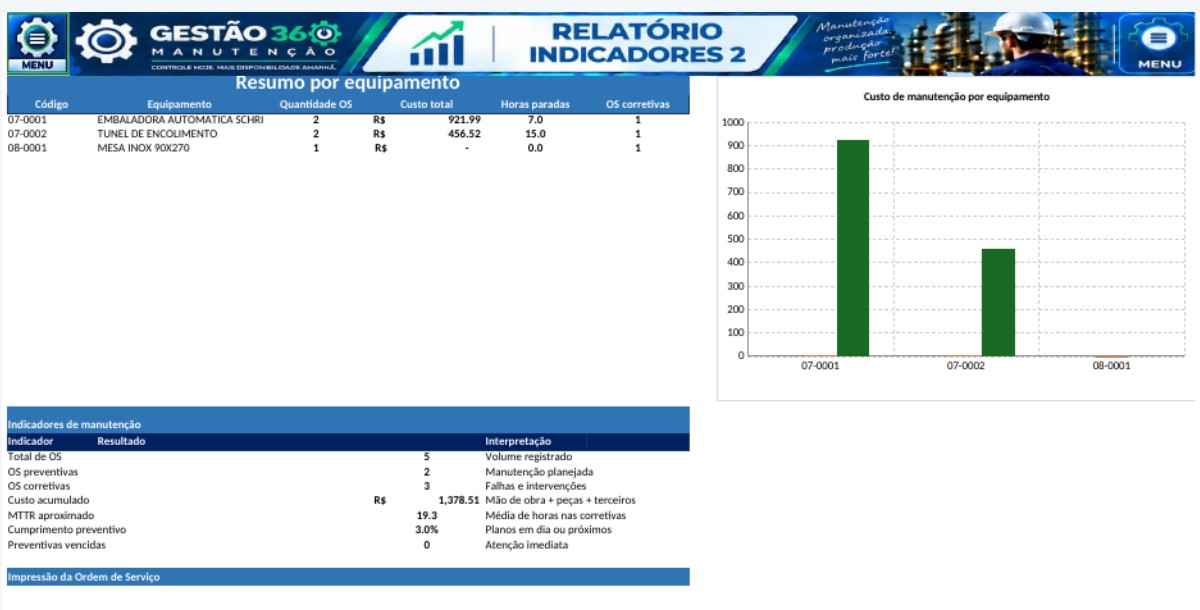Select the 'Interpretação' column header
Viewport: 1200px width, 610px height.
518,441
